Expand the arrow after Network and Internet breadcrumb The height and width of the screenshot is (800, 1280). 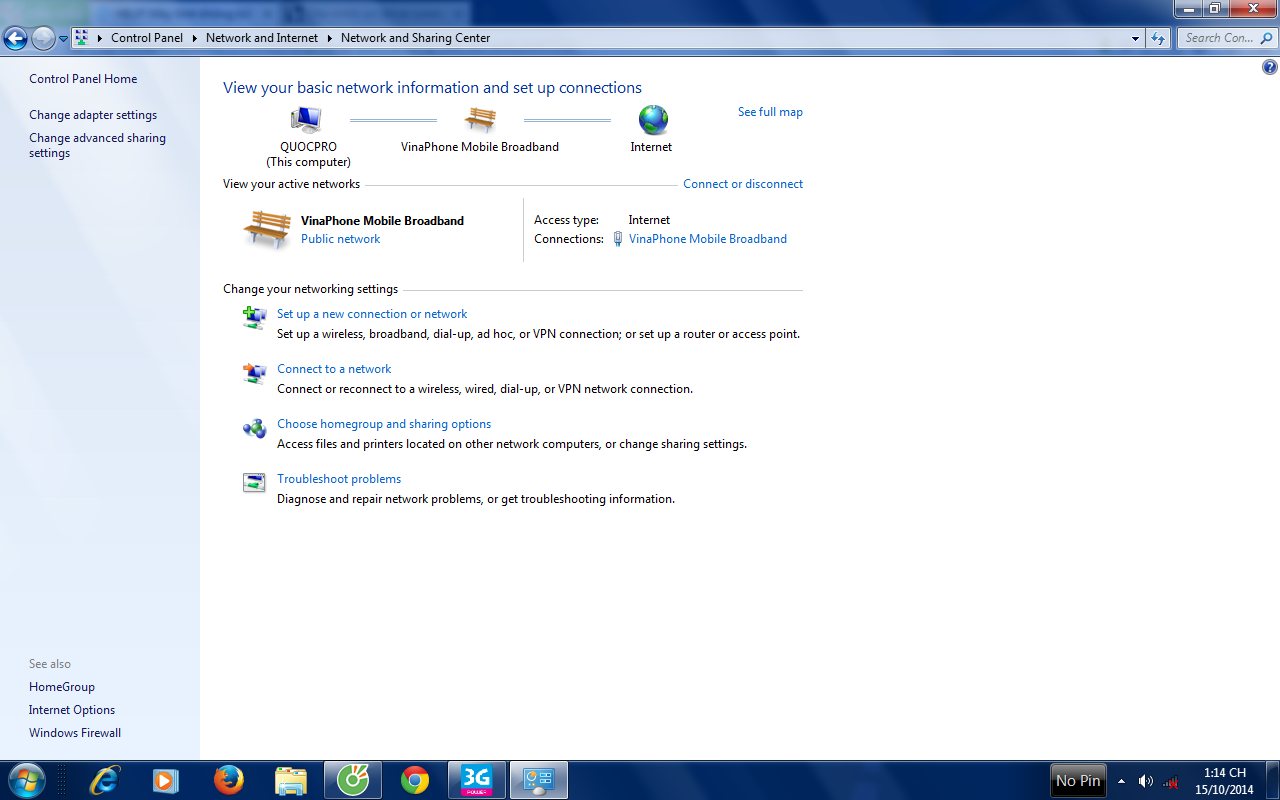(x=329, y=38)
